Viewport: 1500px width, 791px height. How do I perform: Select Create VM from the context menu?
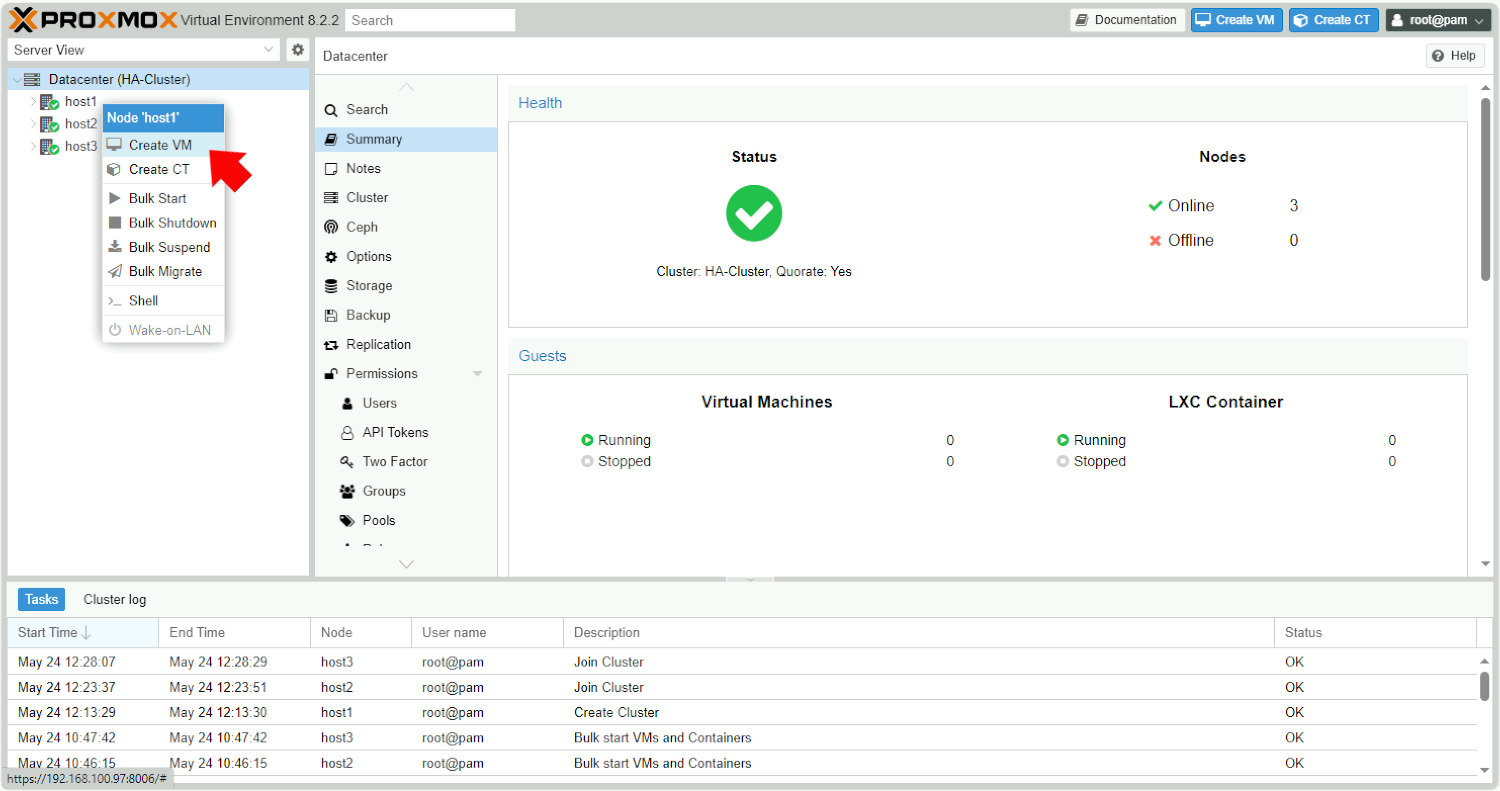click(160, 144)
